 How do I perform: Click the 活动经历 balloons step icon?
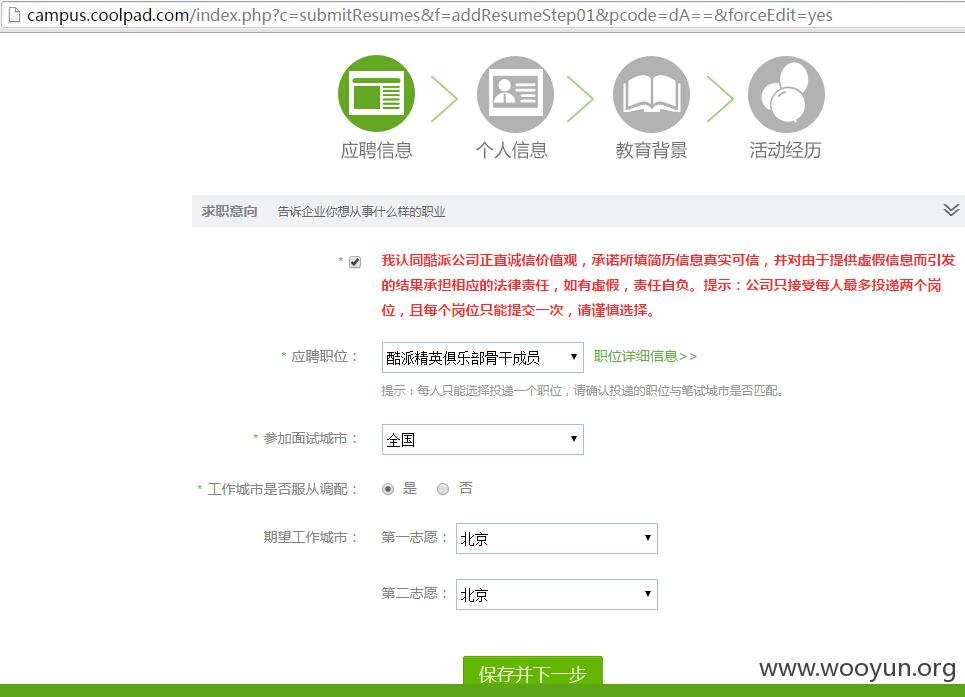pyautogui.click(x=786, y=94)
